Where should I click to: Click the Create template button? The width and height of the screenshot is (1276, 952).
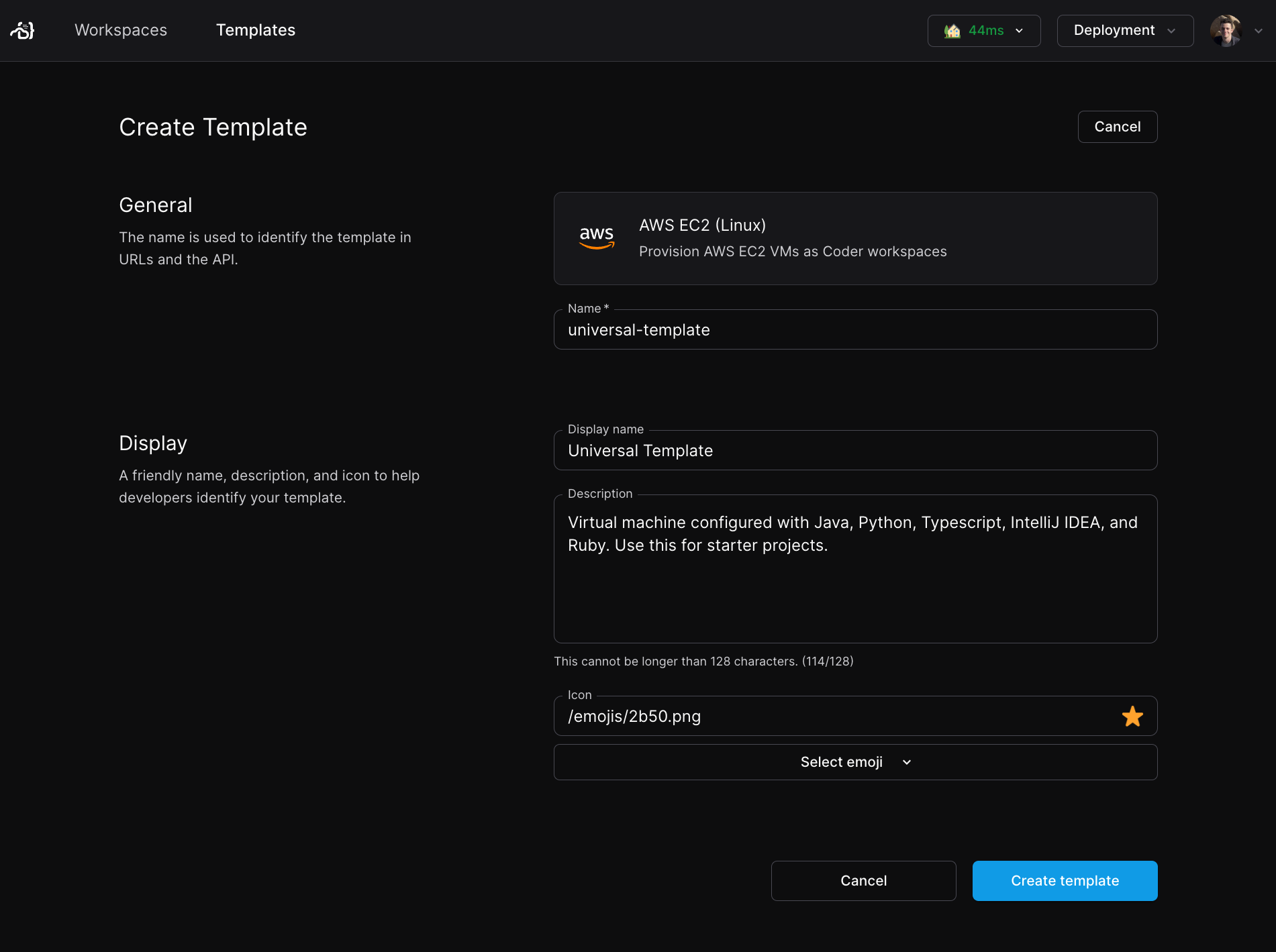pos(1065,881)
